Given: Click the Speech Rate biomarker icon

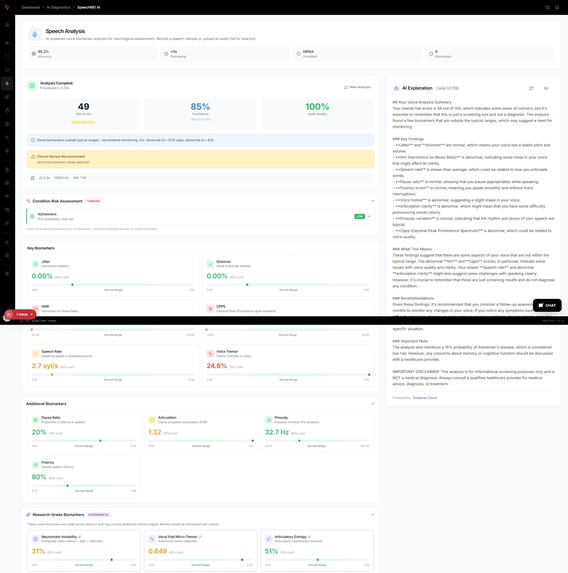Looking at the screenshot, I should (x=35, y=353).
